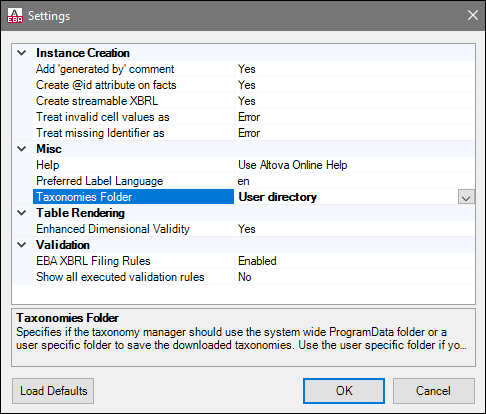Viewport: 486px width, 414px height.
Task: Click the Use Altova Online Help value
Action: [x=292, y=165]
